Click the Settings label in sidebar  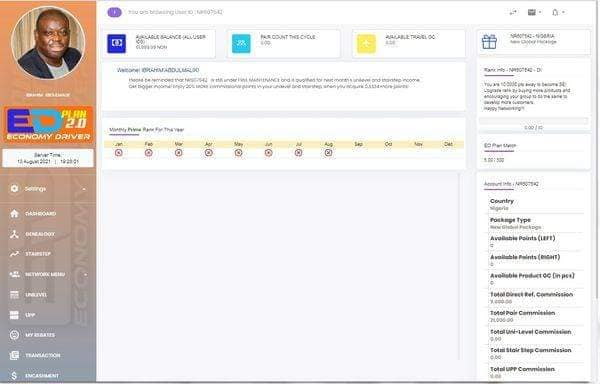click(x=35, y=189)
